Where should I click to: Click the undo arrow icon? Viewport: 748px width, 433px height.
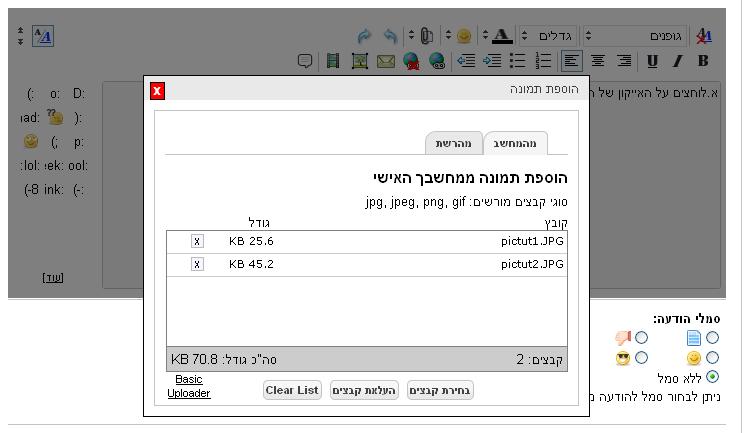point(390,36)
